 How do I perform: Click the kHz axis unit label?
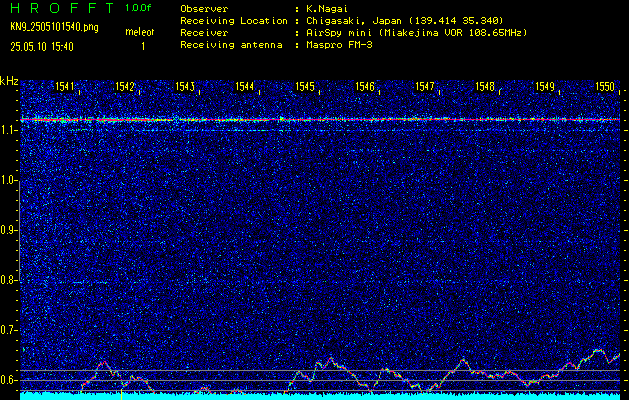[9, 81]
